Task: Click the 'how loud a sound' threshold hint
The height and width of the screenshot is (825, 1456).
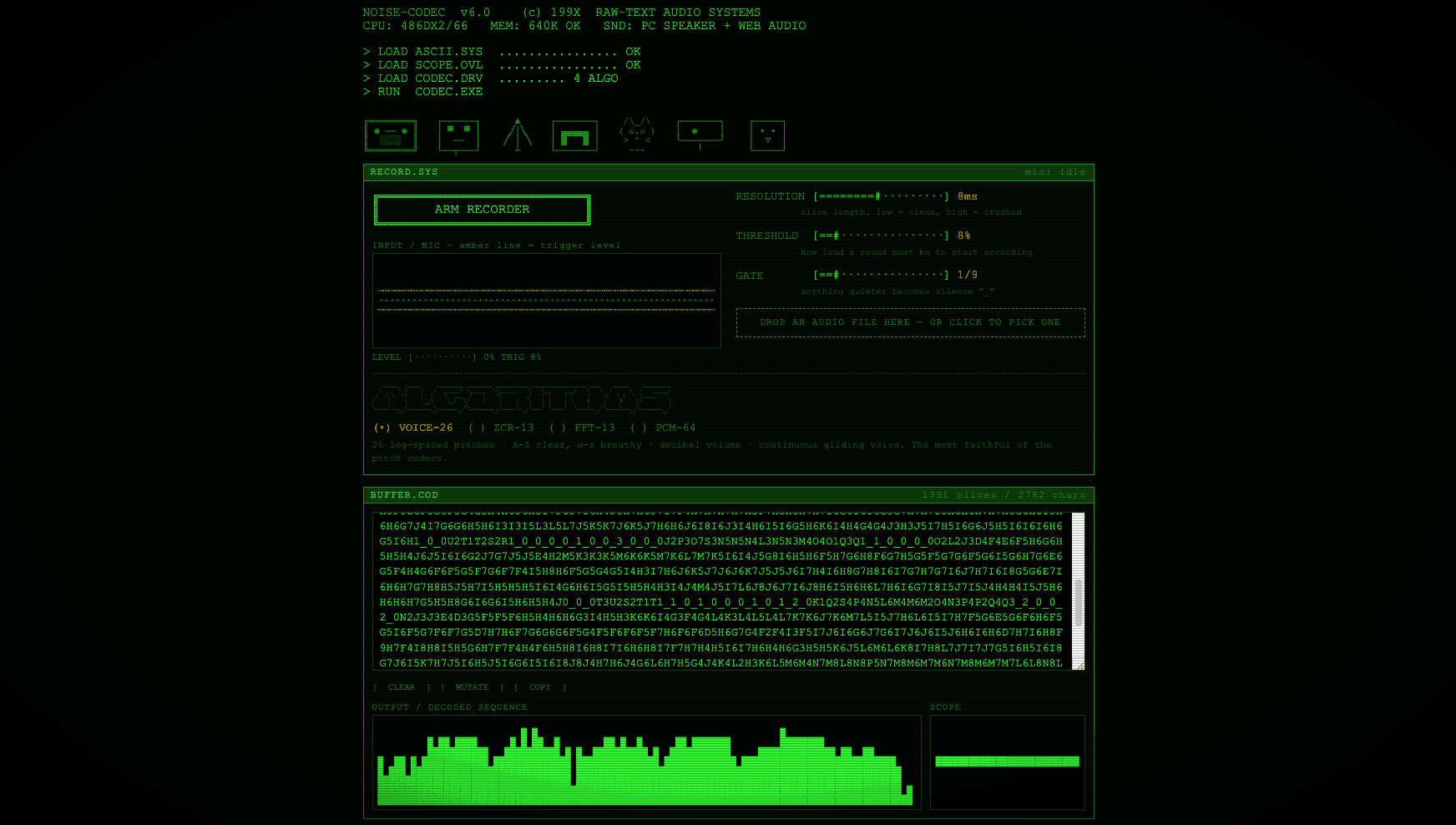Action: (x=916, y=252)
